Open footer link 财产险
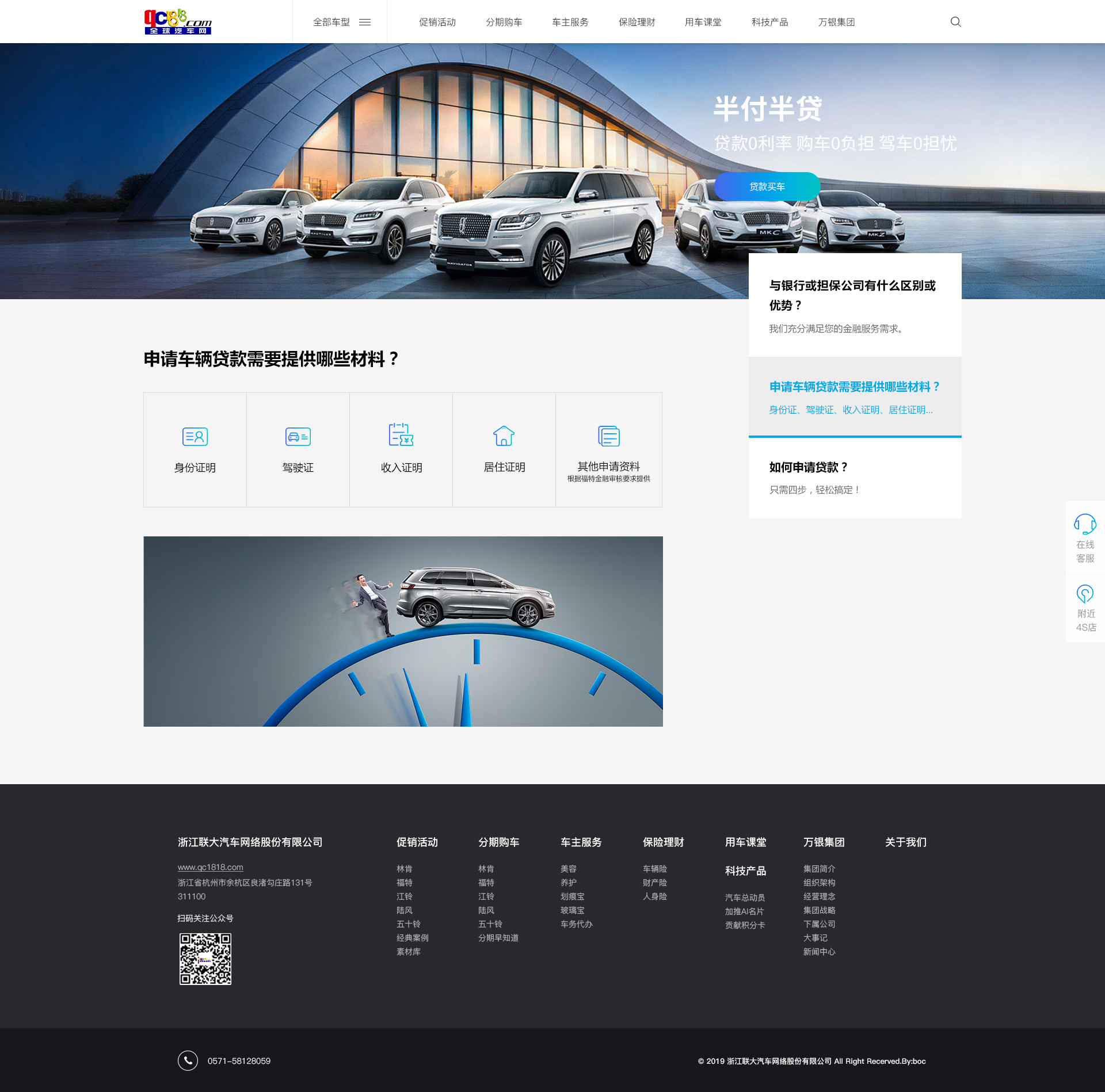Image resolution: width=1105 pixels, height=1092 pixels. pos(655,883)
